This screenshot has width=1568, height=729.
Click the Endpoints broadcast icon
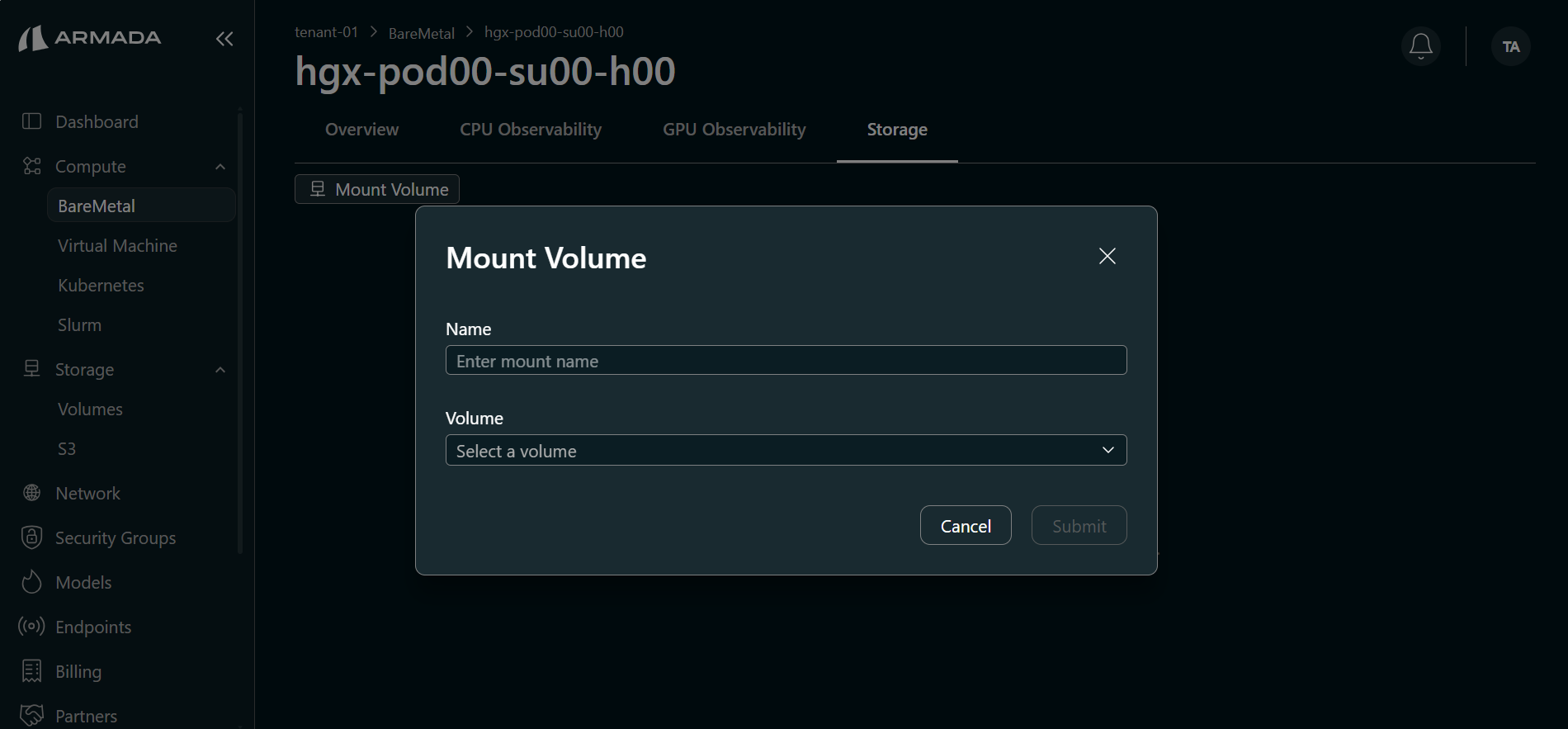(31, 627)
